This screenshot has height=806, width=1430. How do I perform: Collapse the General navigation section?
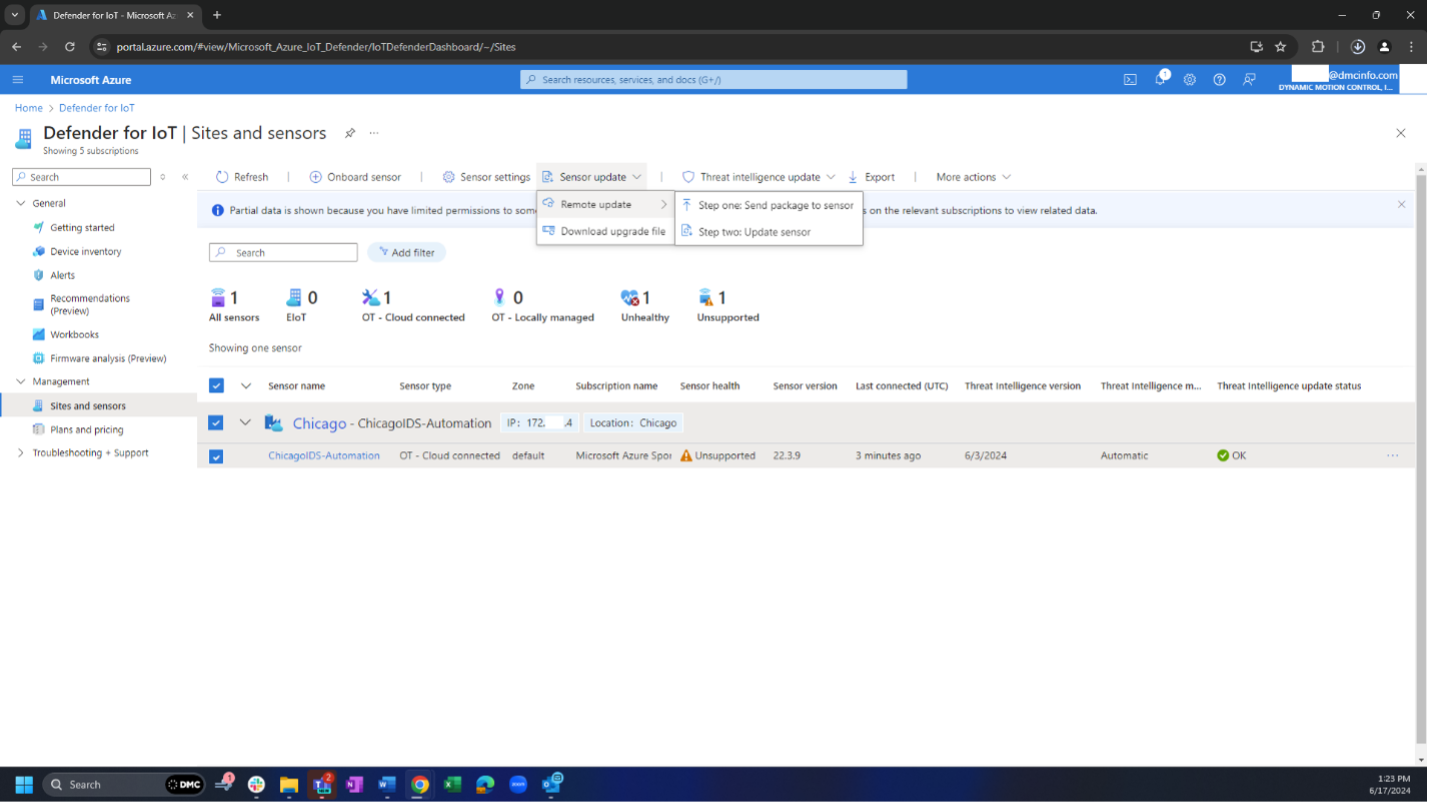coord(21,203)
